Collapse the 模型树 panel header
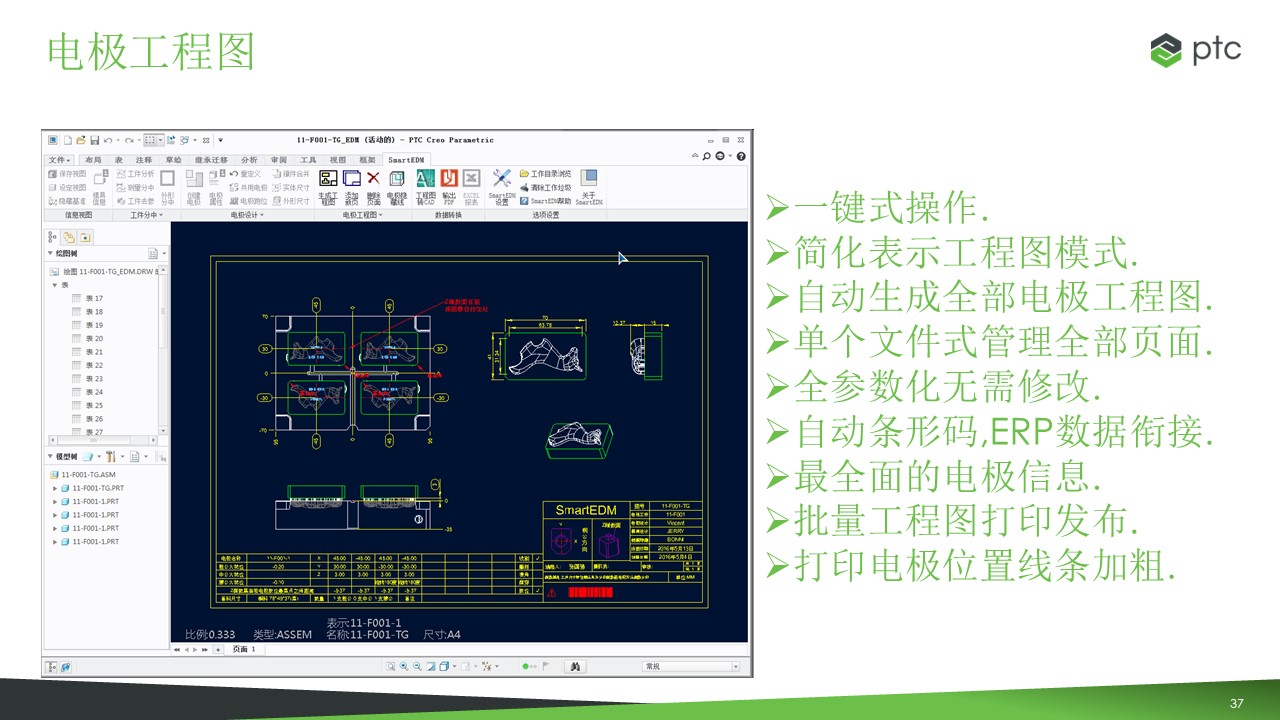 [x=49, y=456]
